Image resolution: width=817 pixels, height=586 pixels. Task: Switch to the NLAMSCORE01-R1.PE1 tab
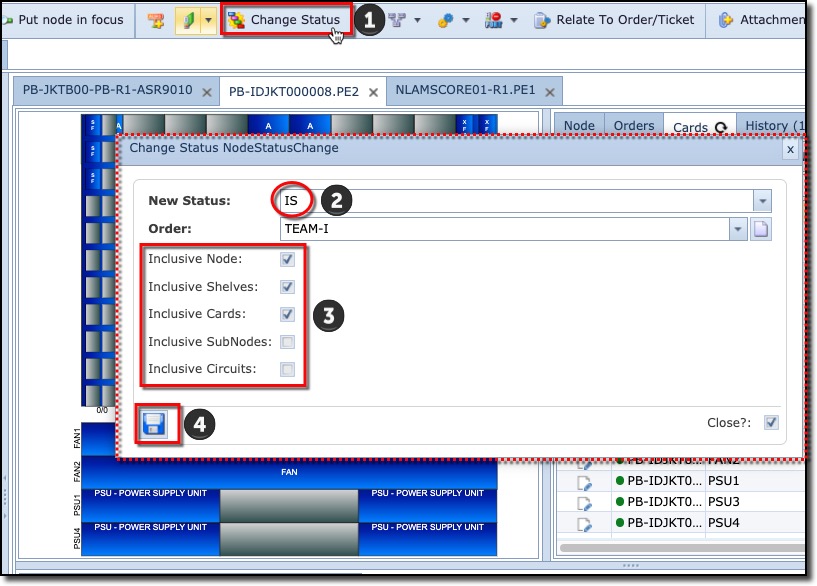coord(465,91)
